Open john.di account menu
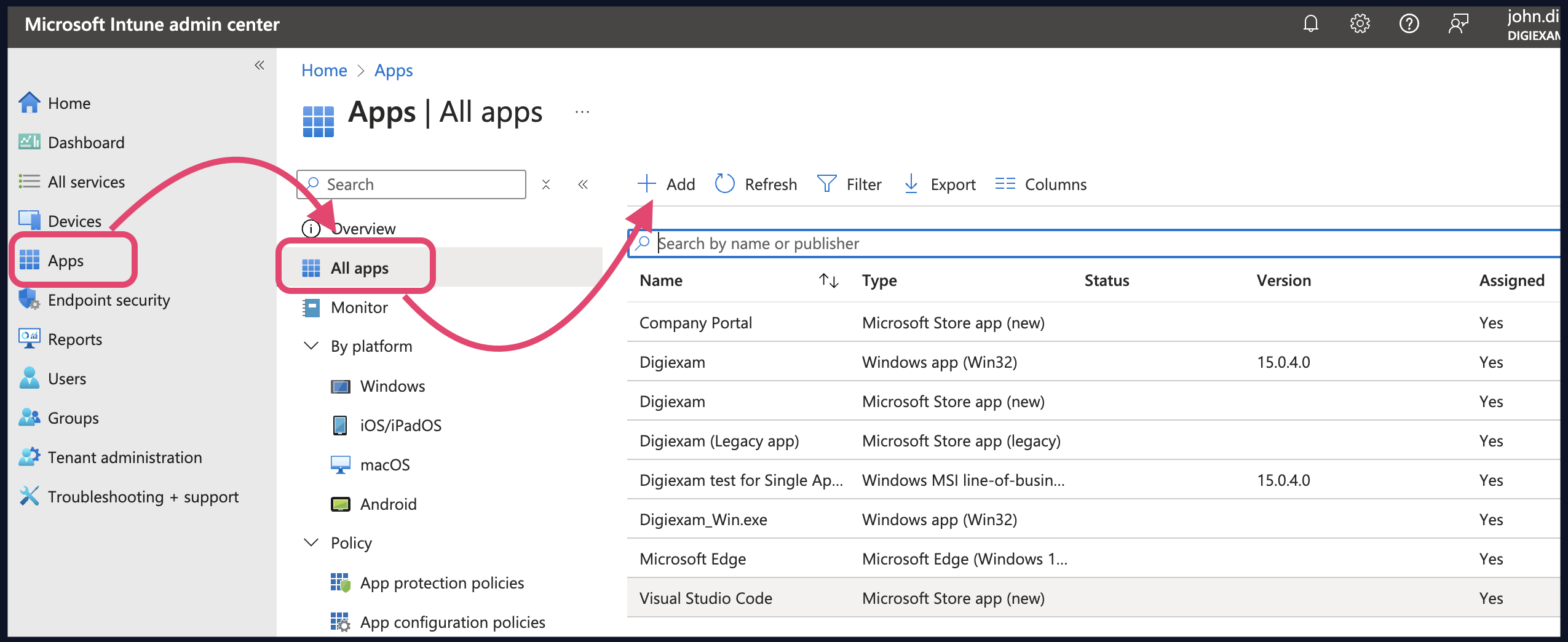The width and height of the screenshot is (1568, 642). 1532,25
